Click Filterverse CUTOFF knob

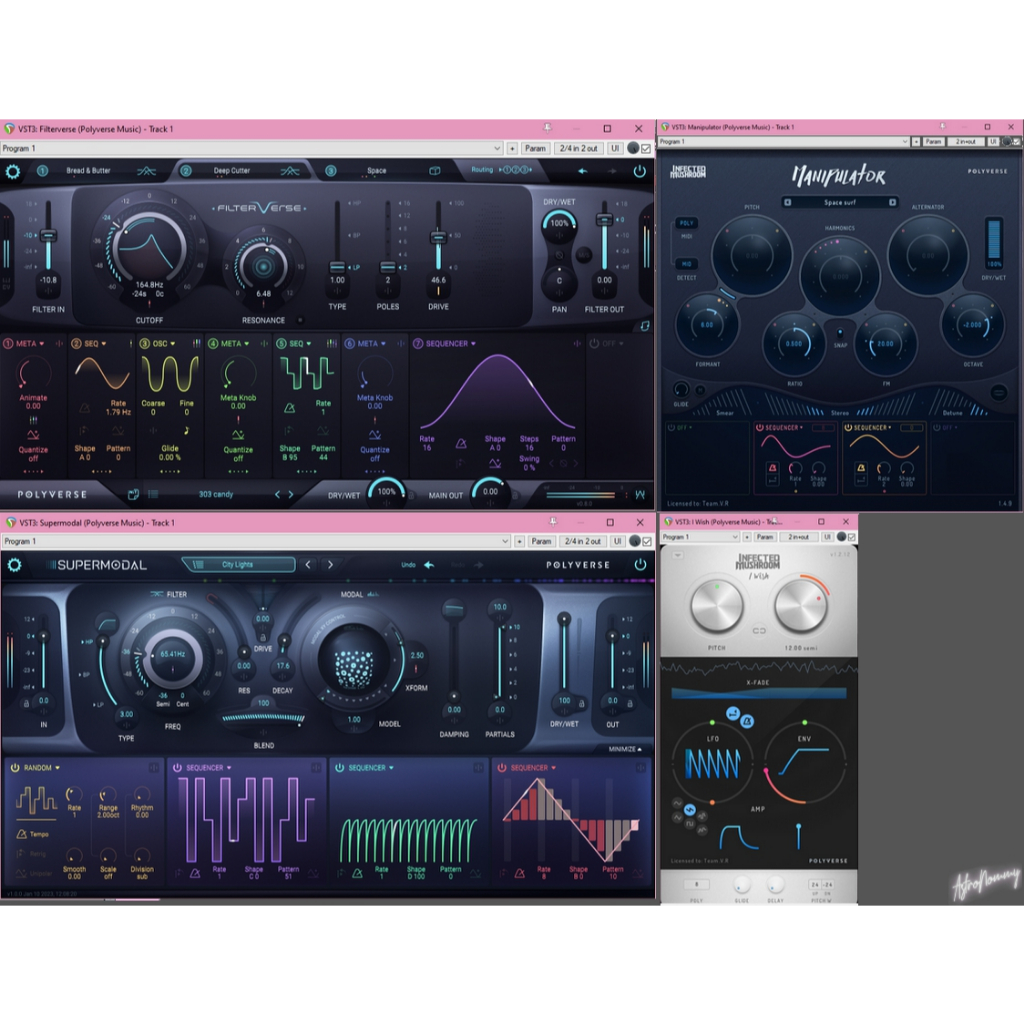click(150, 248)
